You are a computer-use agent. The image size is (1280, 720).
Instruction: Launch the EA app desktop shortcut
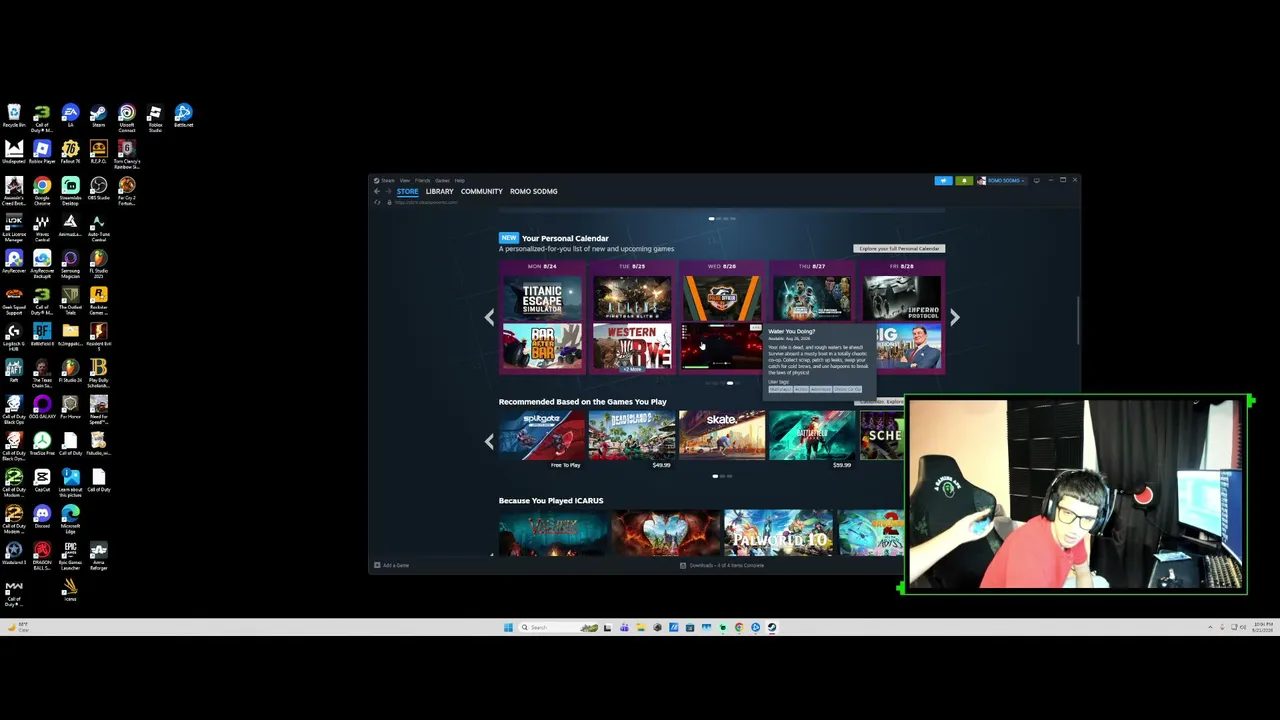70,116
